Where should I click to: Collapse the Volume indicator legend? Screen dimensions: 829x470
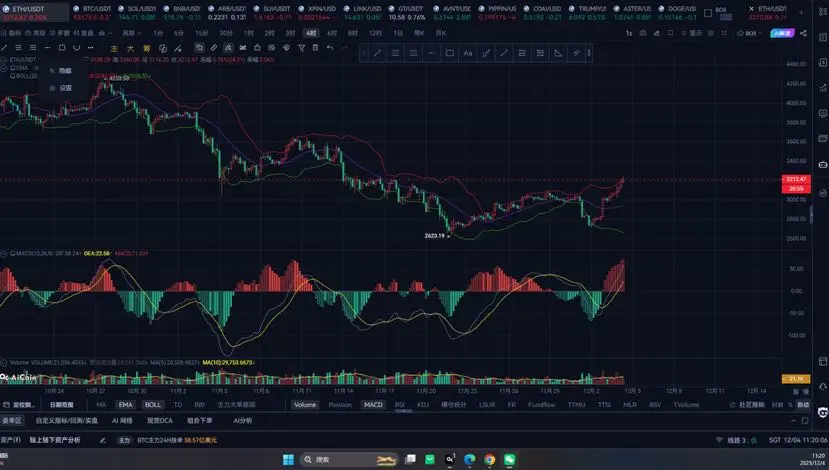(x=4, y=363)
